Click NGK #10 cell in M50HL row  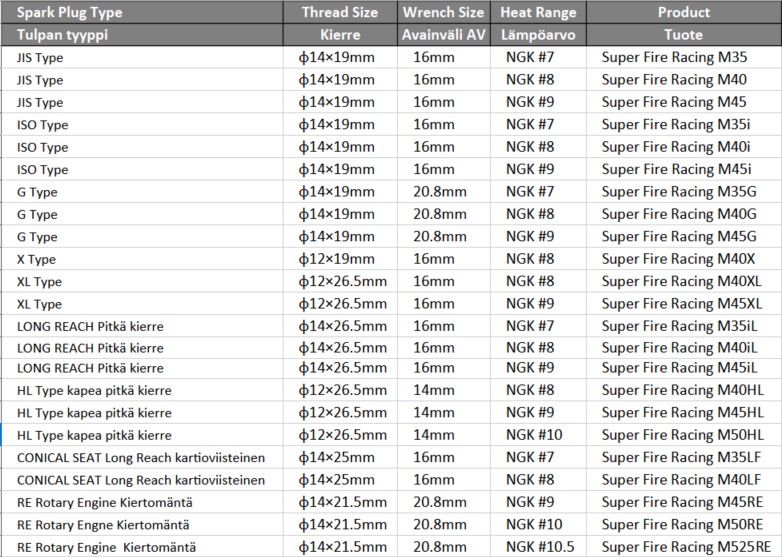539,435
